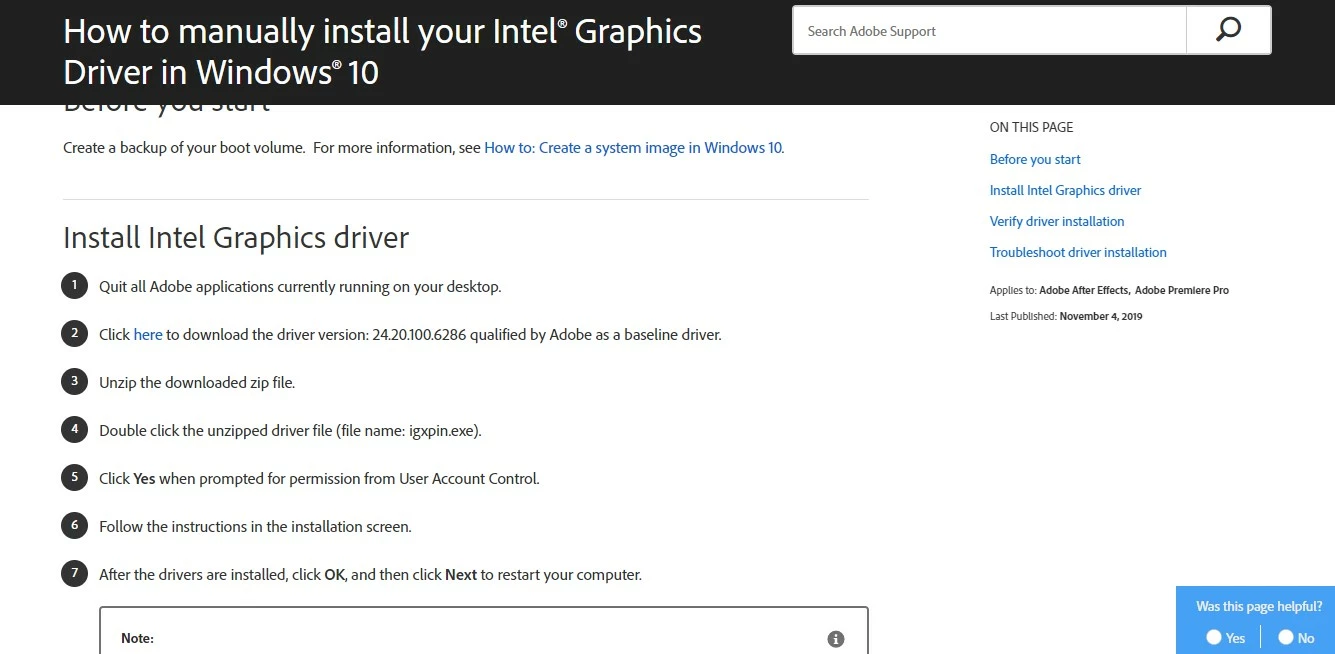1335x654 pixels.
Task: Click into the Search Adobe Support field
Action: point(989,31)
